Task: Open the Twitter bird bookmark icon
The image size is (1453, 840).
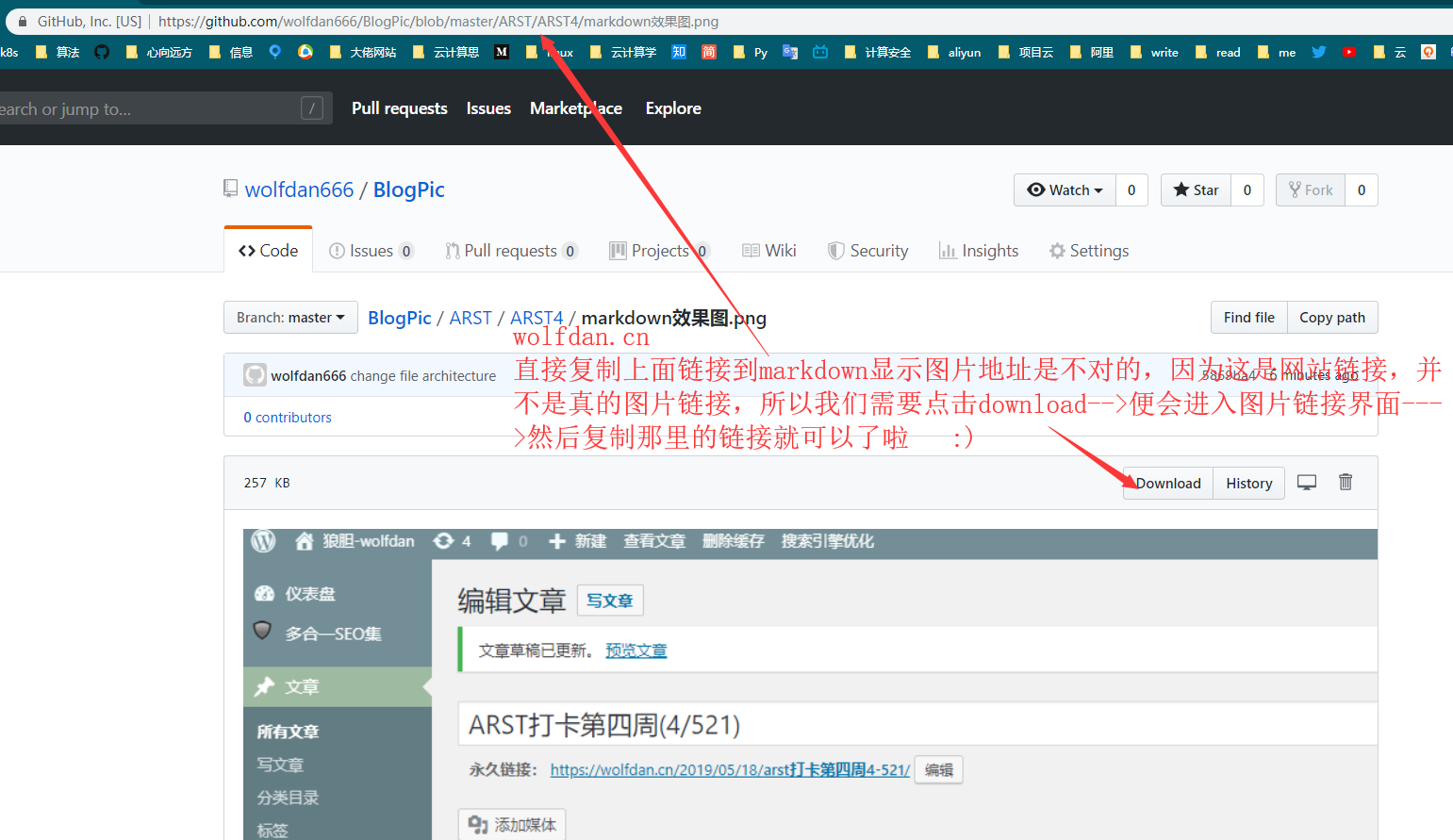Action: (1319, 52)
